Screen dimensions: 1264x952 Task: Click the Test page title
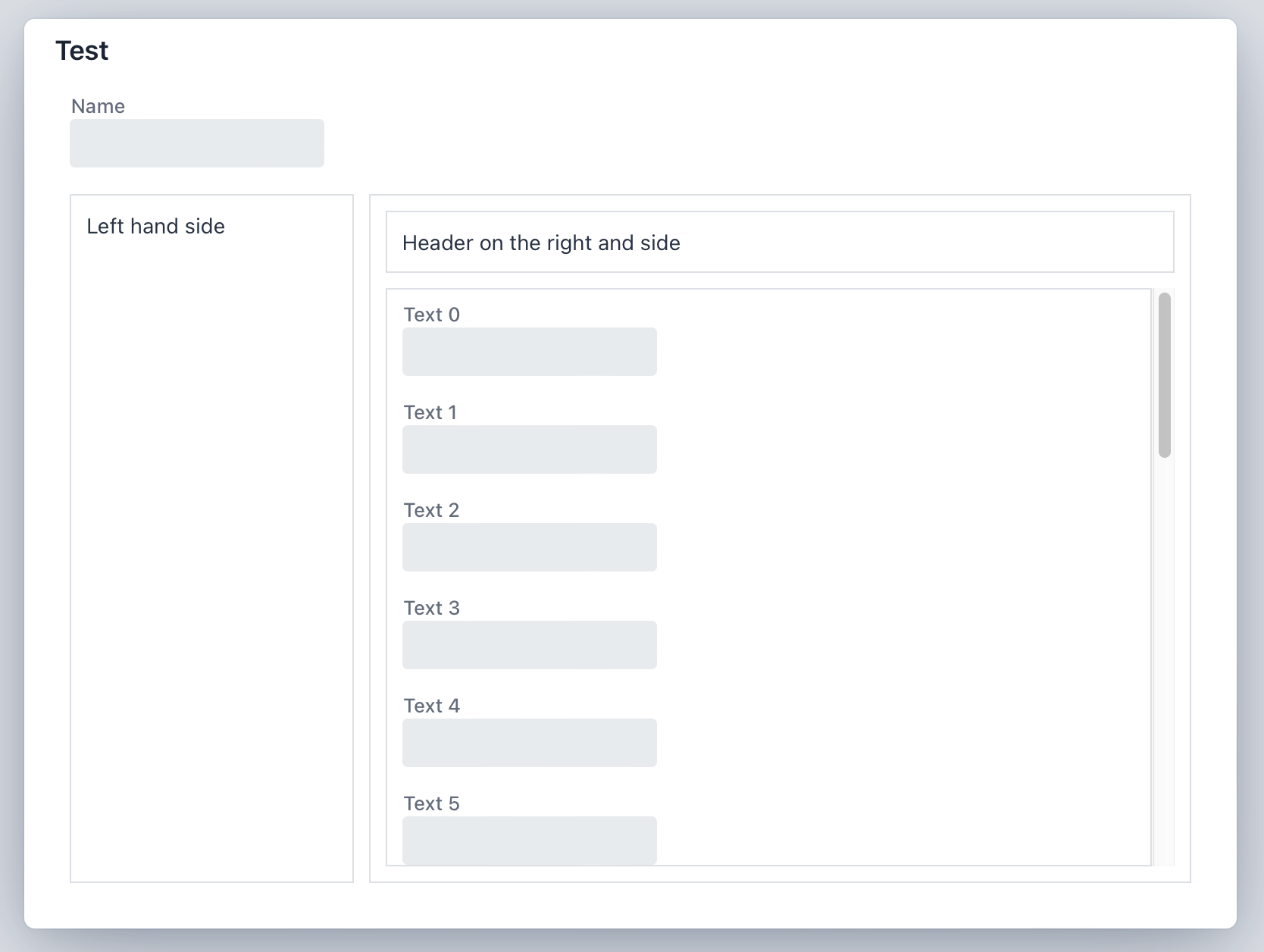tap(82, 51)
